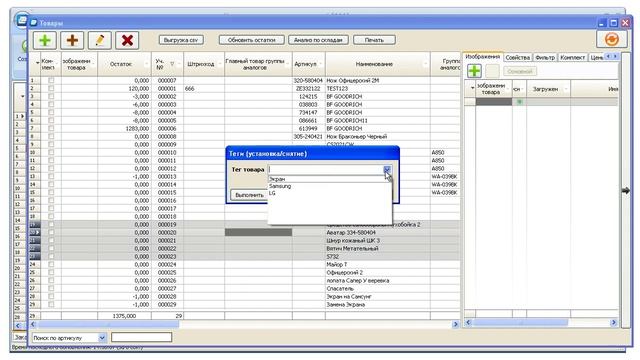640x360 pixels.
Task: Click the greyed Основной button in the images panel
Action: [520, 71]
